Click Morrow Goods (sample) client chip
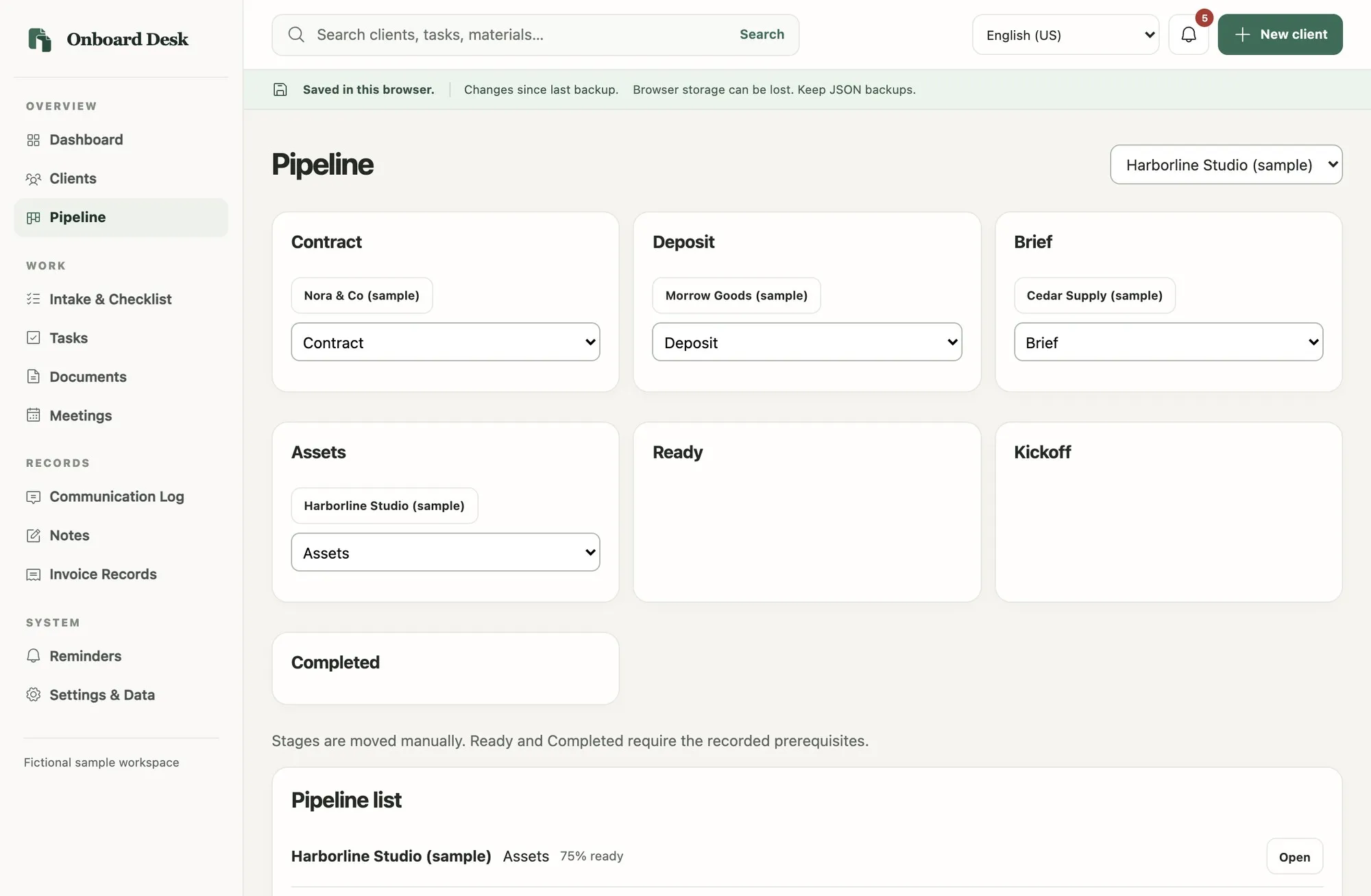 (x=736, y=295)
